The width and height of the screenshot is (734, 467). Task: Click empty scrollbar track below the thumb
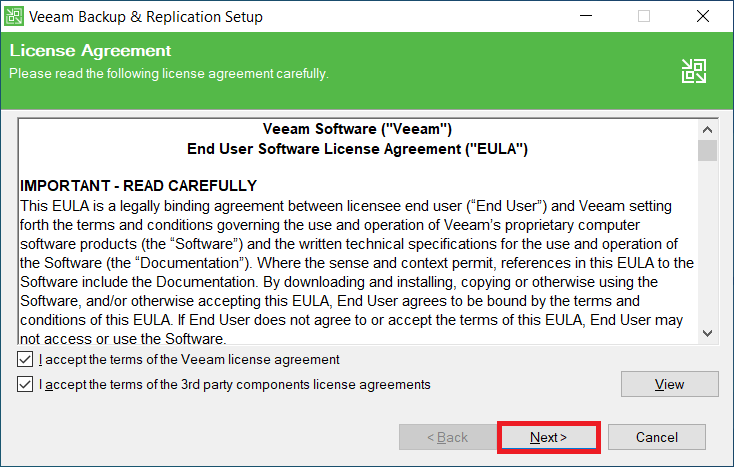[708, 250]
